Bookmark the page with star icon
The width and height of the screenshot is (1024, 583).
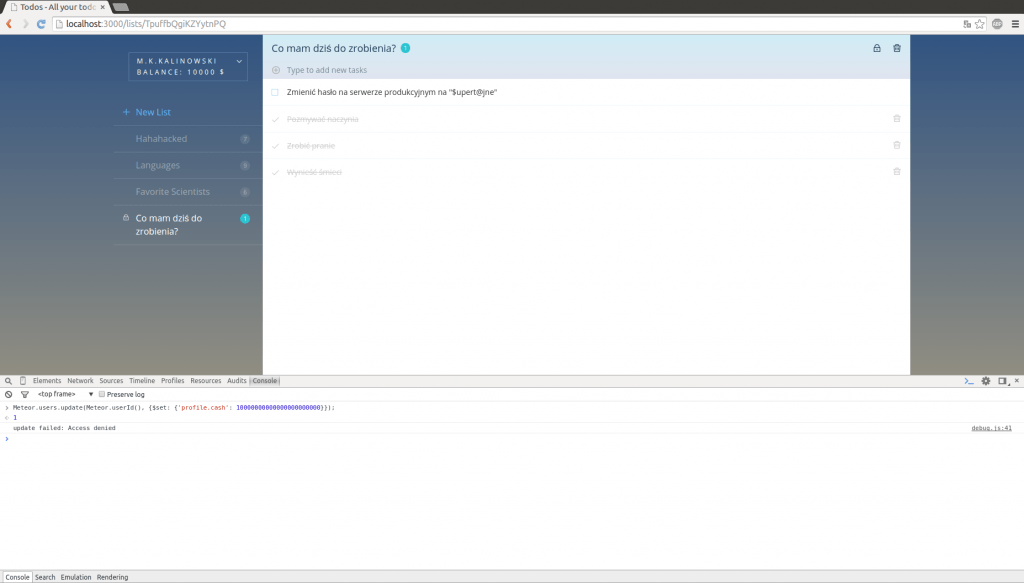[981, 24]
